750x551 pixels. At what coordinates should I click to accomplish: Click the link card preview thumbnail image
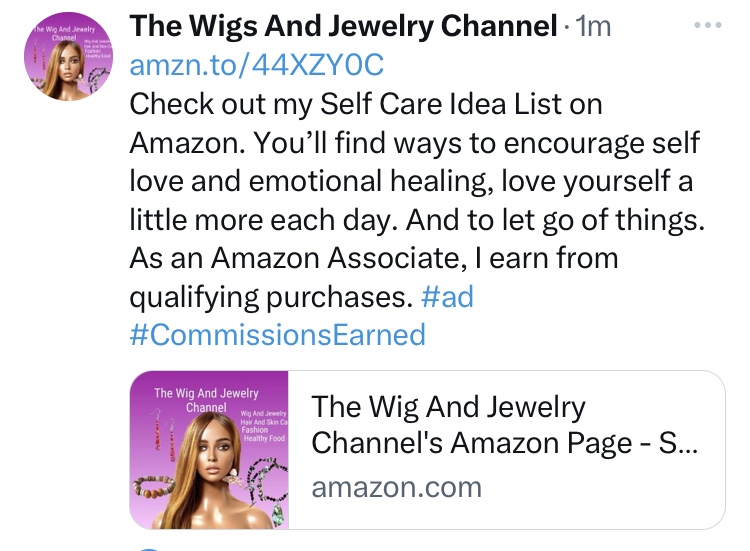[x=209, y=450]
